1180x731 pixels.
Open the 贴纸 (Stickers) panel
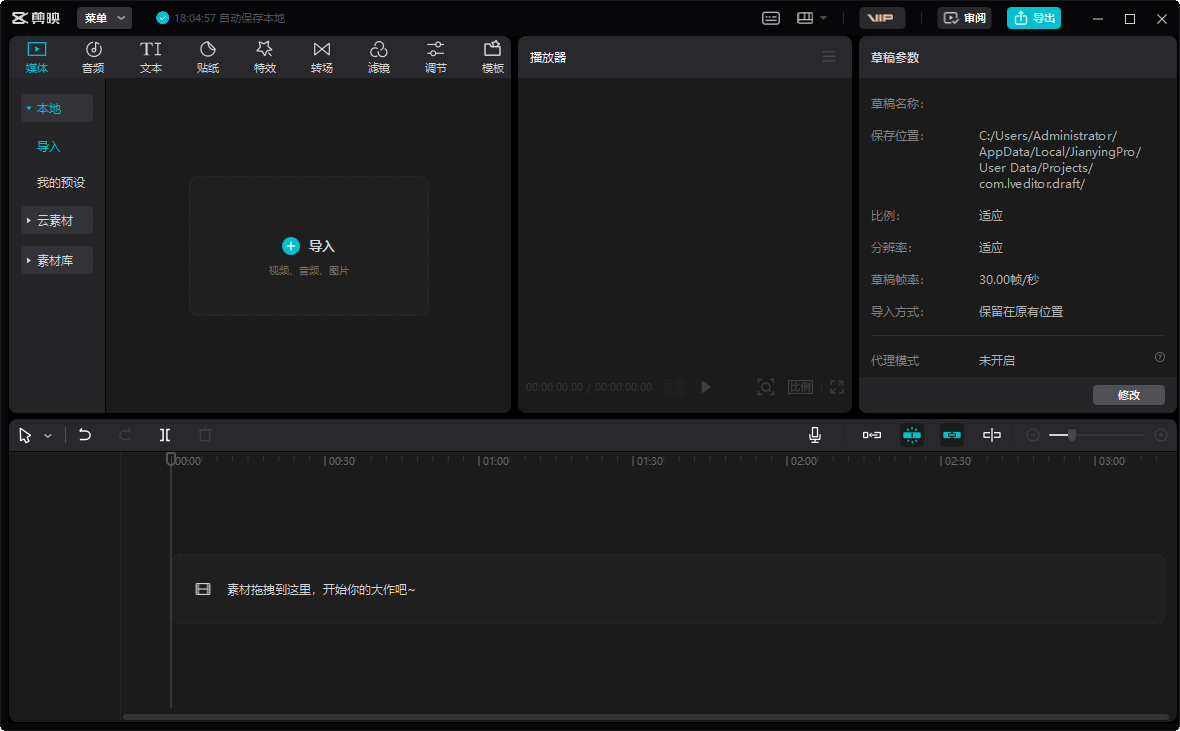(208, 57)
